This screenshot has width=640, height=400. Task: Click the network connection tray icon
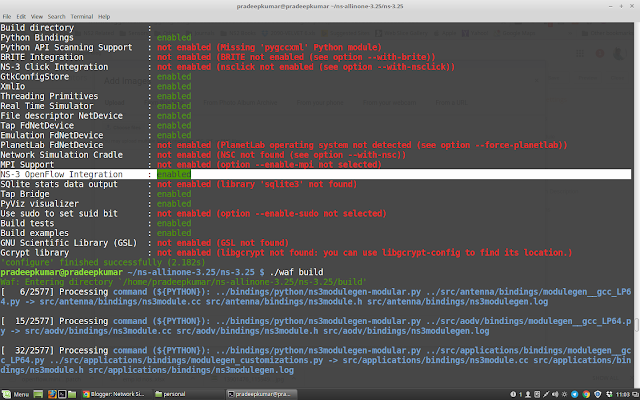(546, 394)
